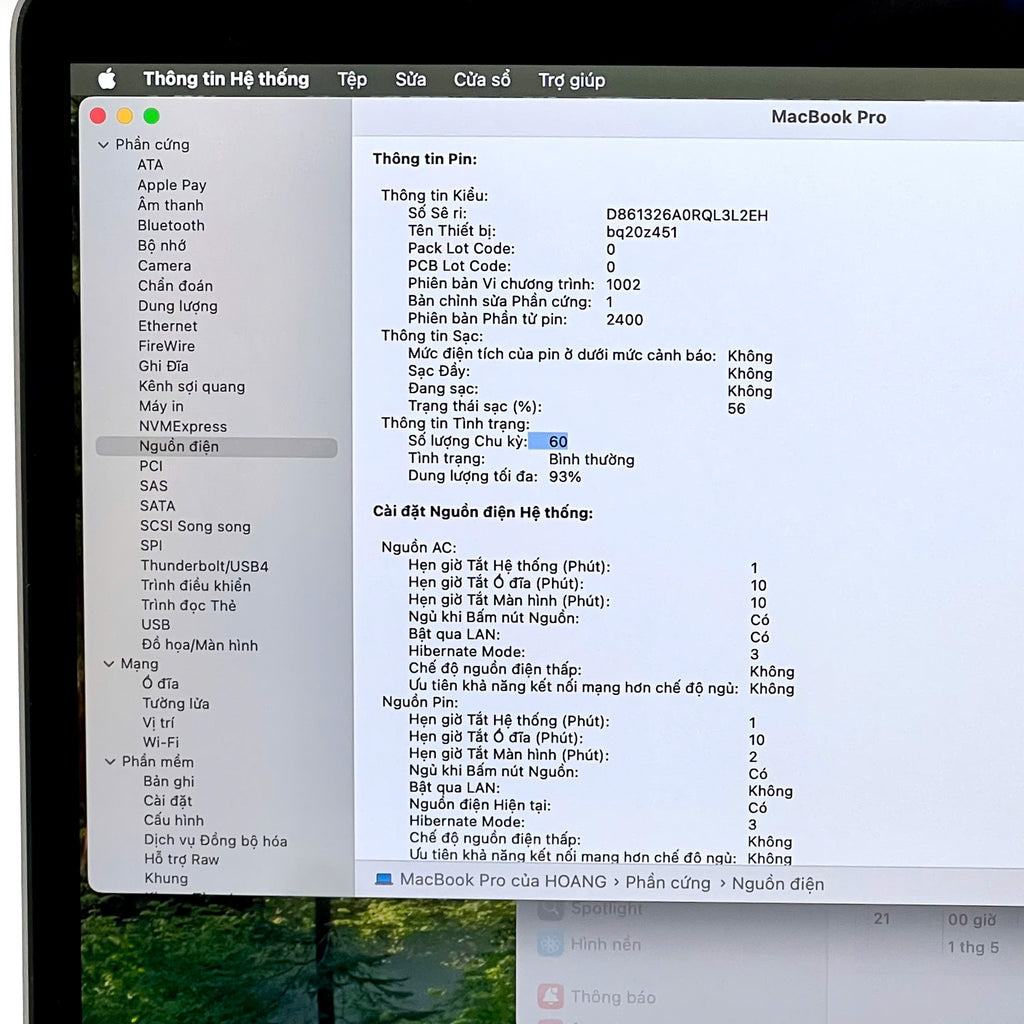This screenshot has height=1024, width=1024.
Task: Collapse the Phần mềm section chevron
Action: (x=110, y=761)
